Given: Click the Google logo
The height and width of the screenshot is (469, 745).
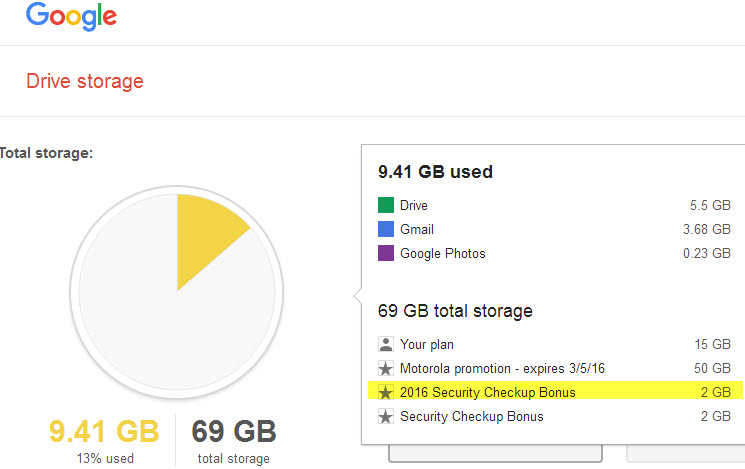Looking at the screenshot, I should tap(71, 16).
